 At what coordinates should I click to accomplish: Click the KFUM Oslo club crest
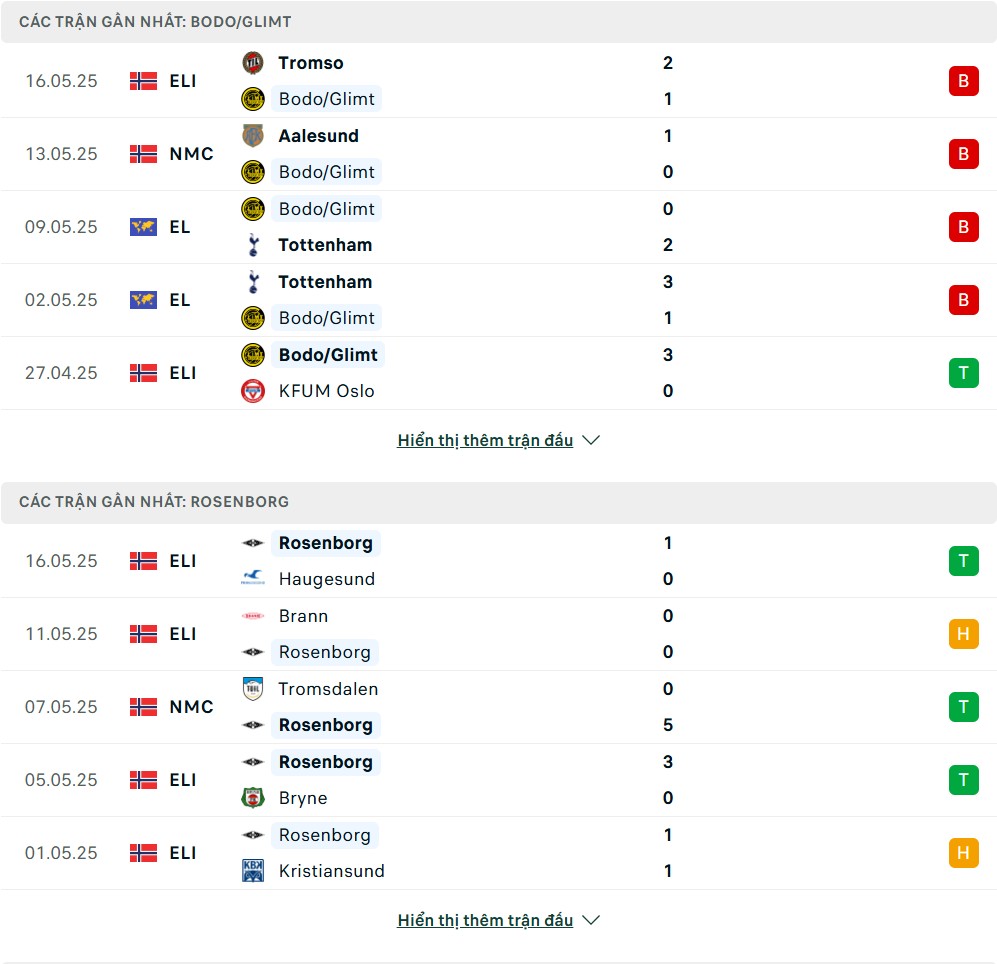pos(253,390)
